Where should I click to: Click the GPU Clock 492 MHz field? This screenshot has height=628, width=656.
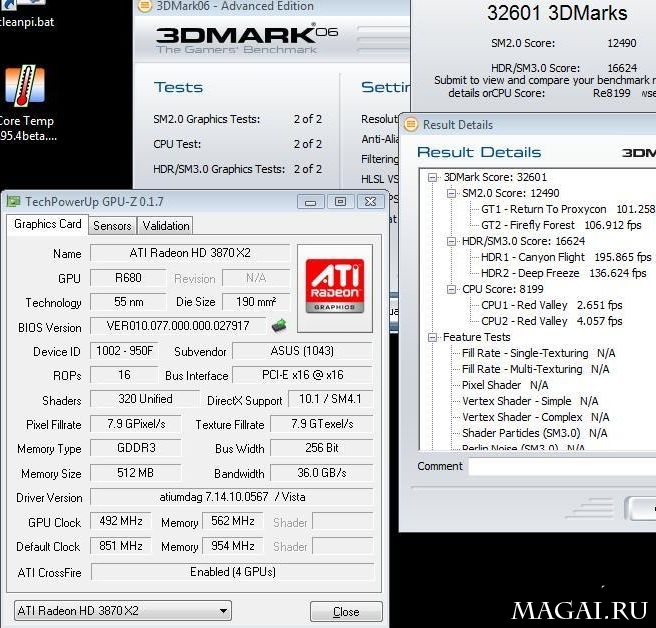coord(120,521)
